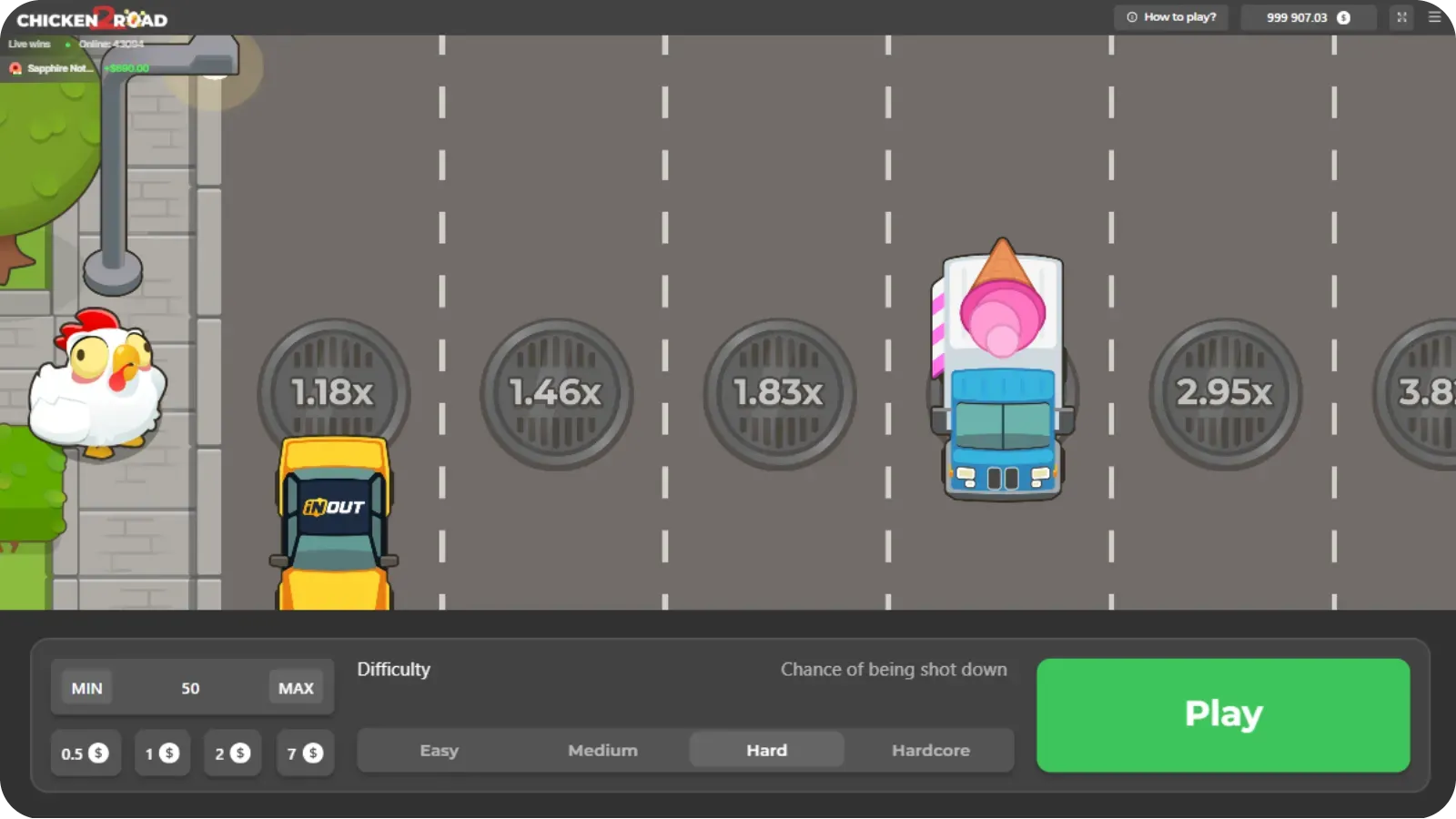Image resolution: width=1456 pixels, height=819 pixels.
Task: Choose the 0.5 dollar quick bet
Action: (x=86, y=753)
